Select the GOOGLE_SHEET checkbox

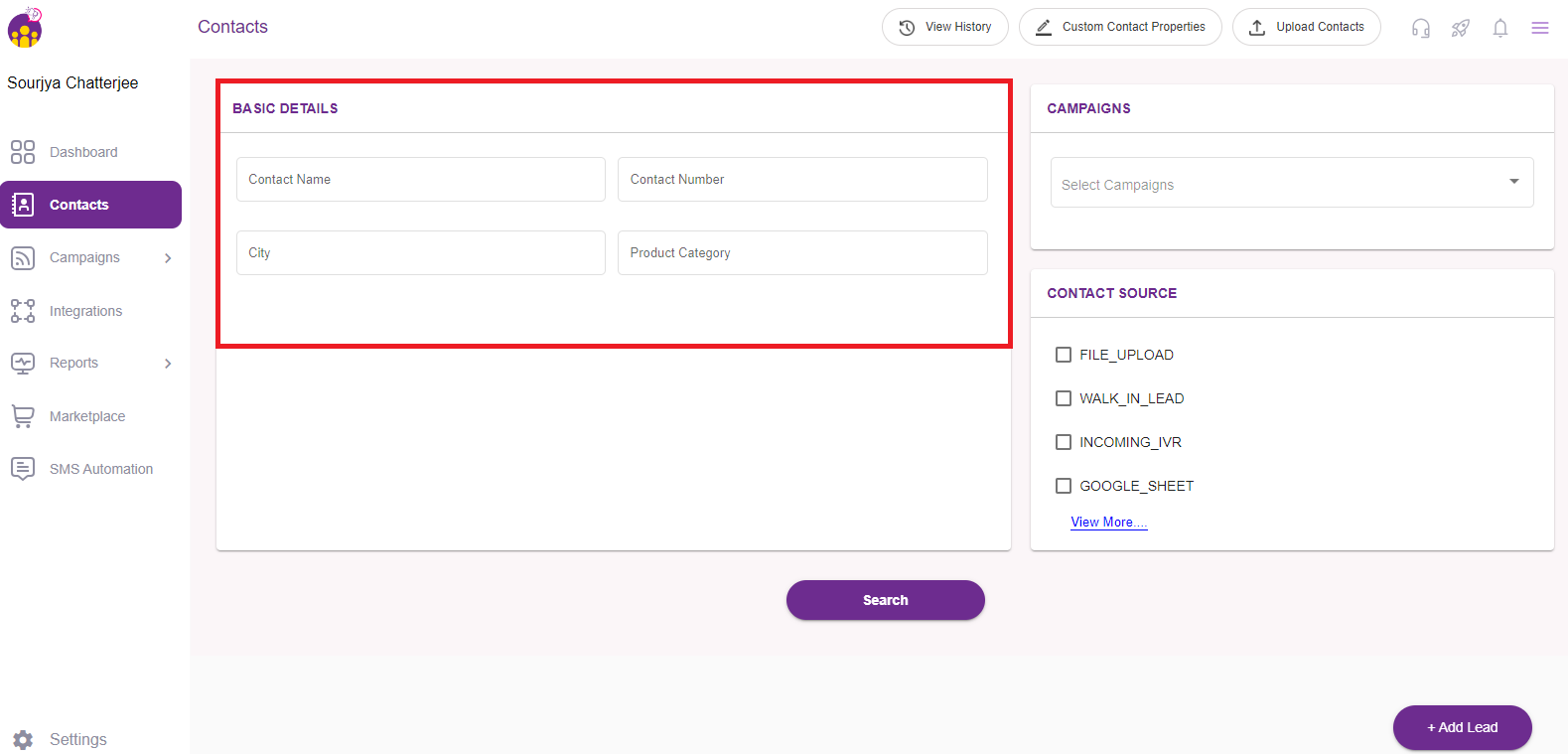click(x=1064, y=486)
